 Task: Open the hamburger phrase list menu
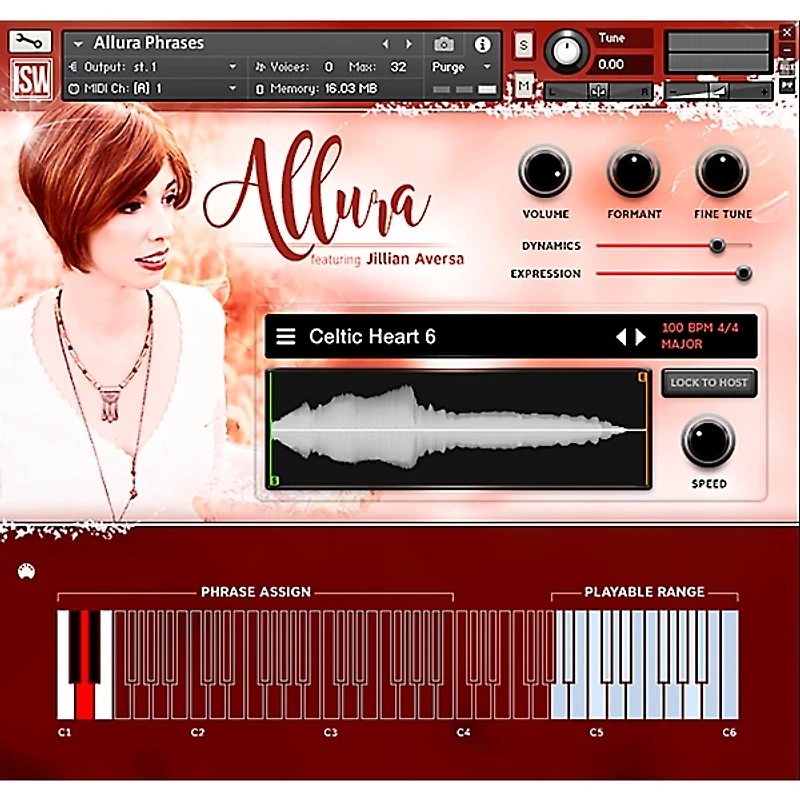pos(285,336)
